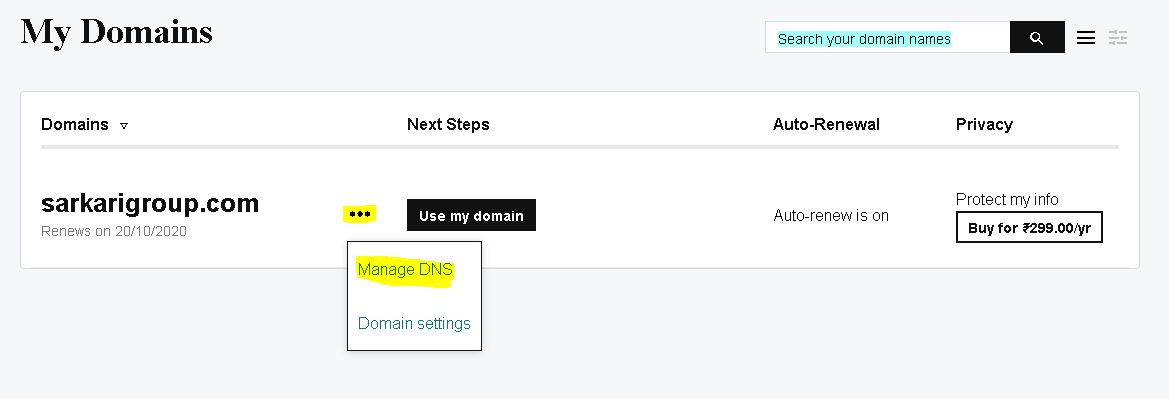
Task: Click the My Domains page heading
Action: pos(117,33)
